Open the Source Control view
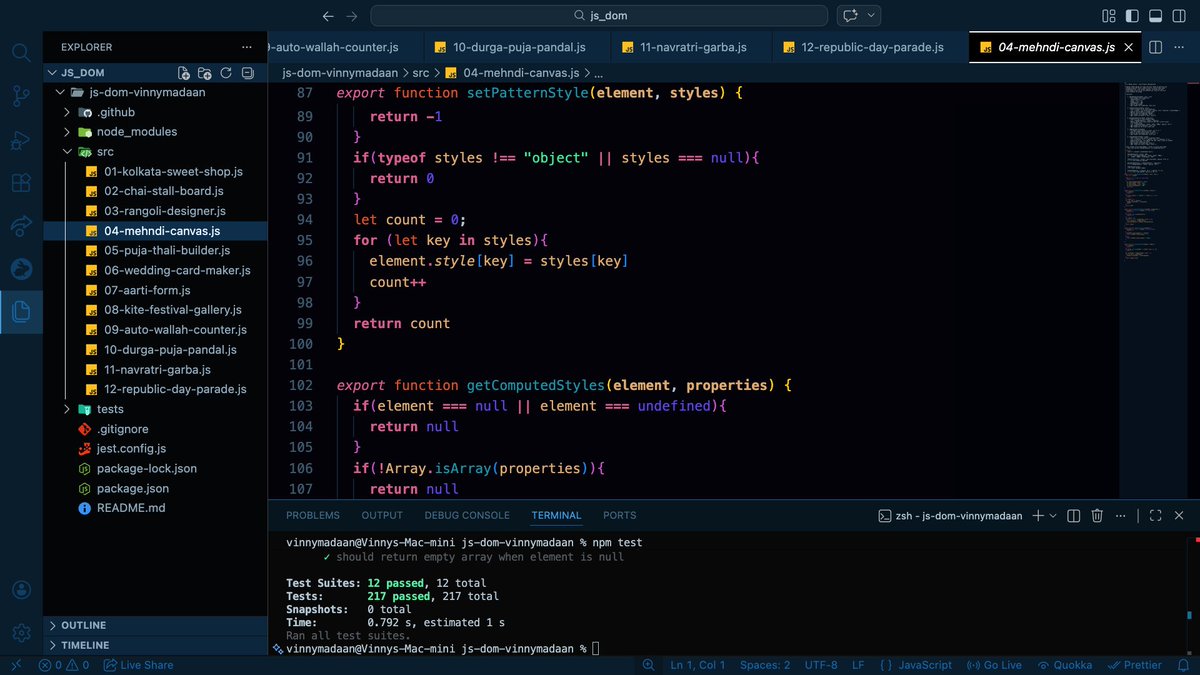Viewport: 1200px width, 675px height. point(21,96)
